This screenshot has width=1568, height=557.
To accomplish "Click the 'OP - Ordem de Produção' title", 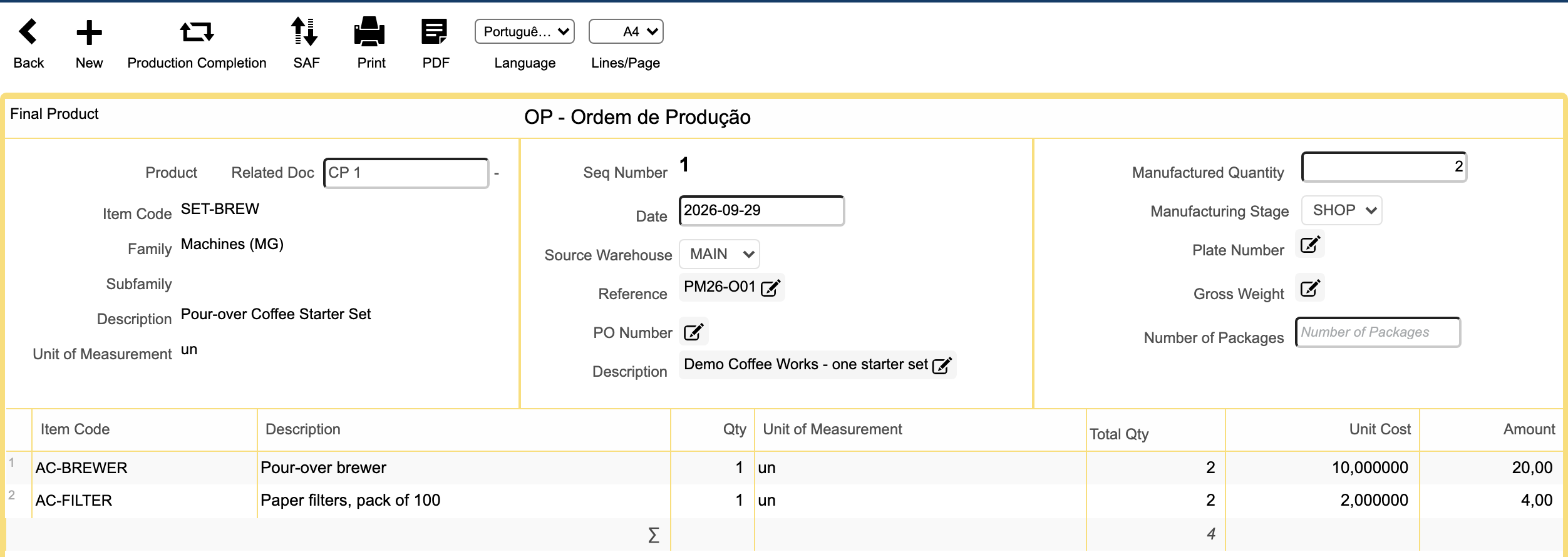I will point(637,117).
